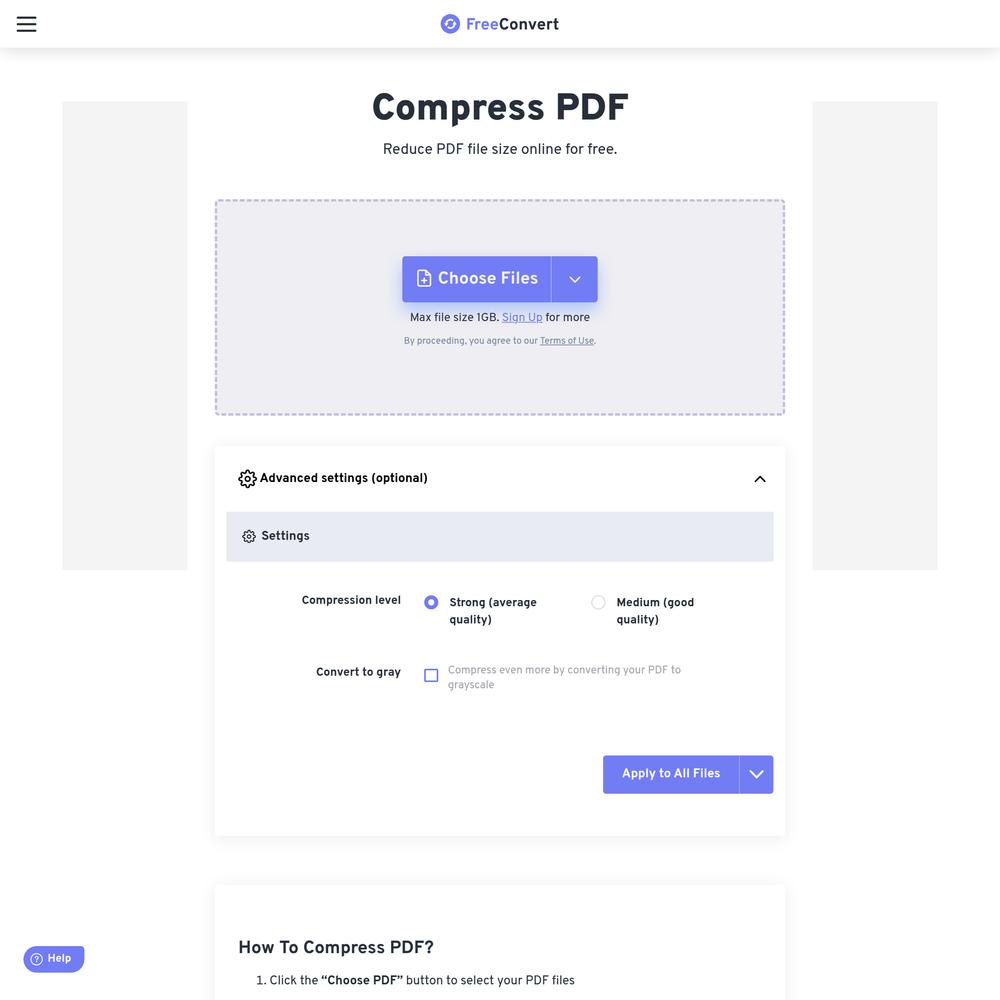Click the FreeConvert circular logo icon
The width and height of the screenshot is (1000, 1000).
[x=450, y=24]
